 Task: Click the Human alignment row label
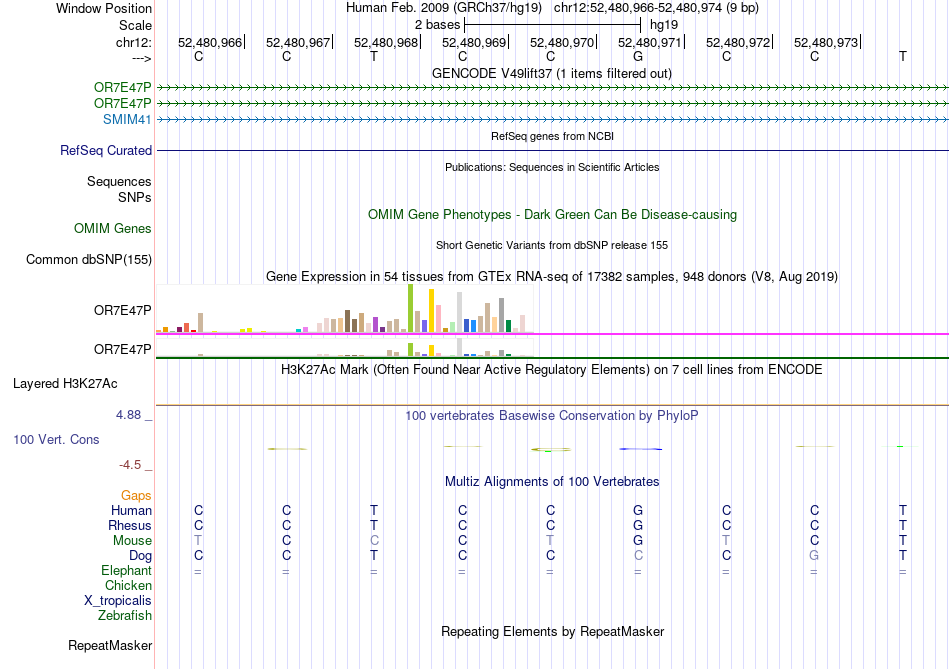(131, 511)
